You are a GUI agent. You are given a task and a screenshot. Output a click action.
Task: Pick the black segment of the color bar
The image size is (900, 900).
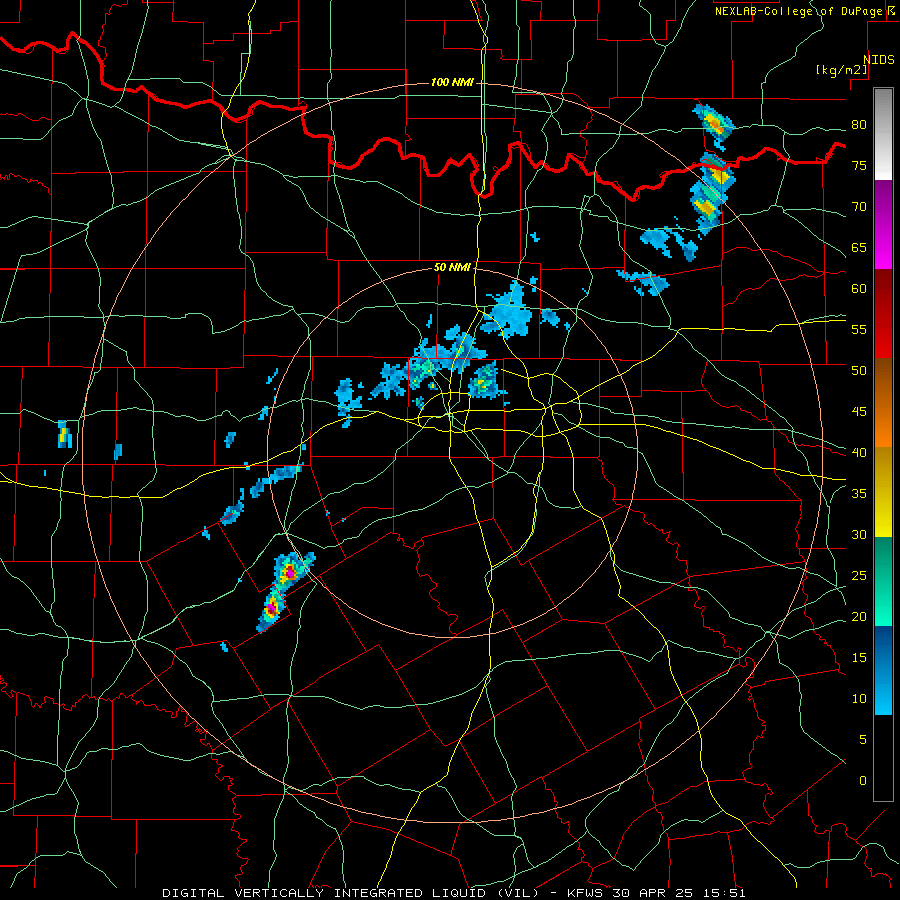[883, 758]
